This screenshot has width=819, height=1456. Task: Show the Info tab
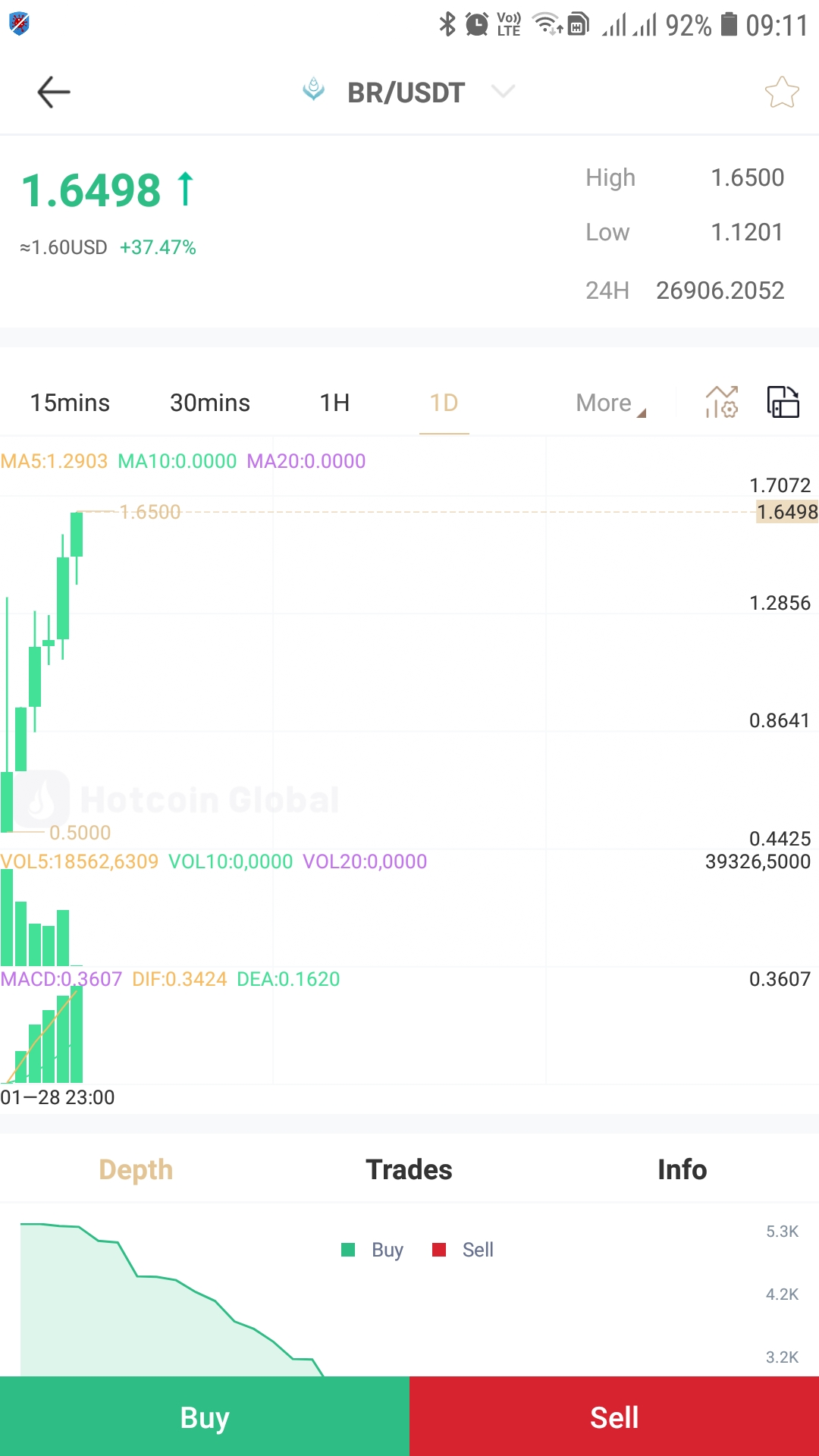point(682,1170)
